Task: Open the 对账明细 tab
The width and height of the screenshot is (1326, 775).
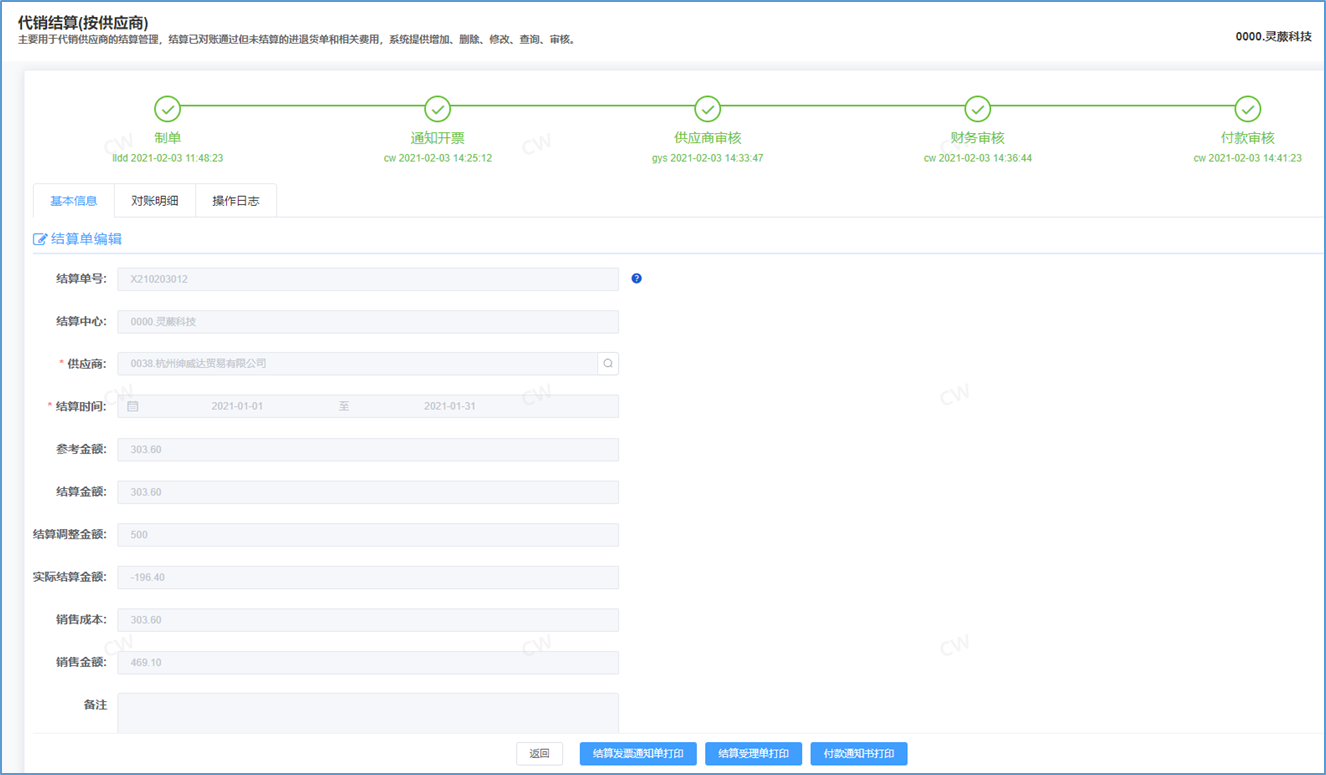Action: pos(155,201)
